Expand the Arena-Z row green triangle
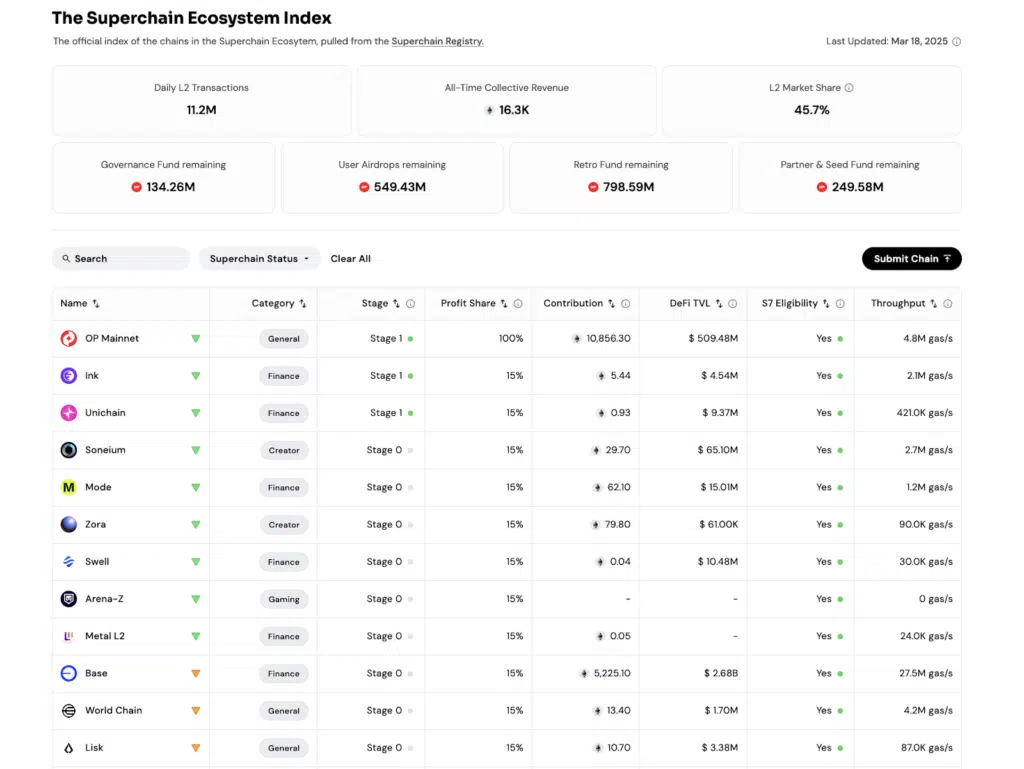The image size is (1024, 769). pyautogui.click(x=195, y=599)
